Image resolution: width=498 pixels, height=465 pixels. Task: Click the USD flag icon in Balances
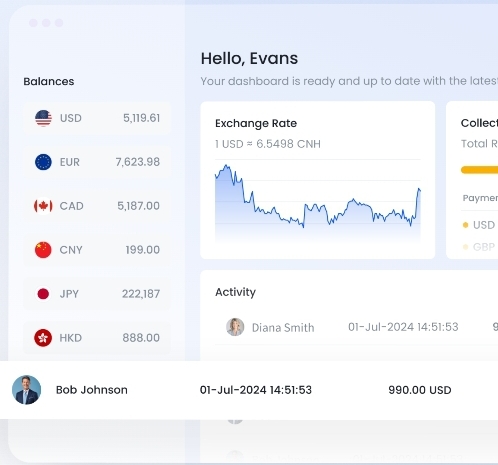pyautogui.click(x=43, y=118)
